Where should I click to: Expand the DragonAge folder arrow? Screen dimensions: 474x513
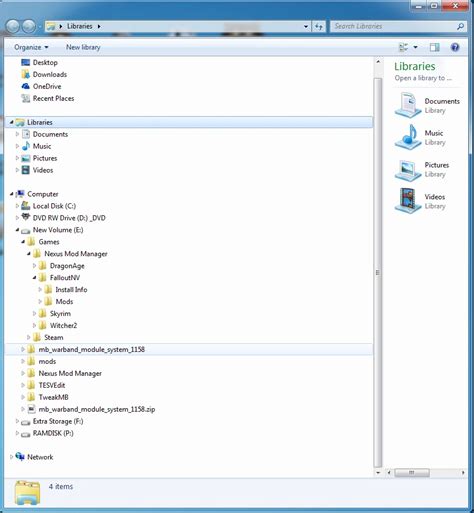34,266
